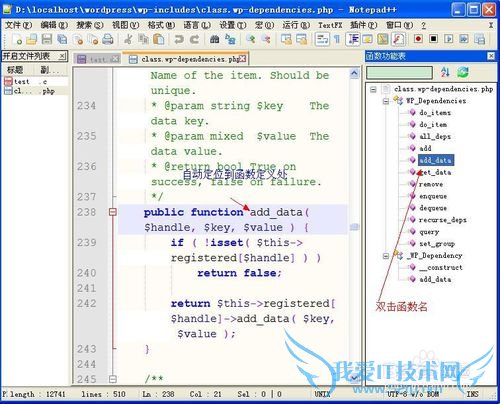
Task: Print the document using the printer icon
Action: [108, 39]
